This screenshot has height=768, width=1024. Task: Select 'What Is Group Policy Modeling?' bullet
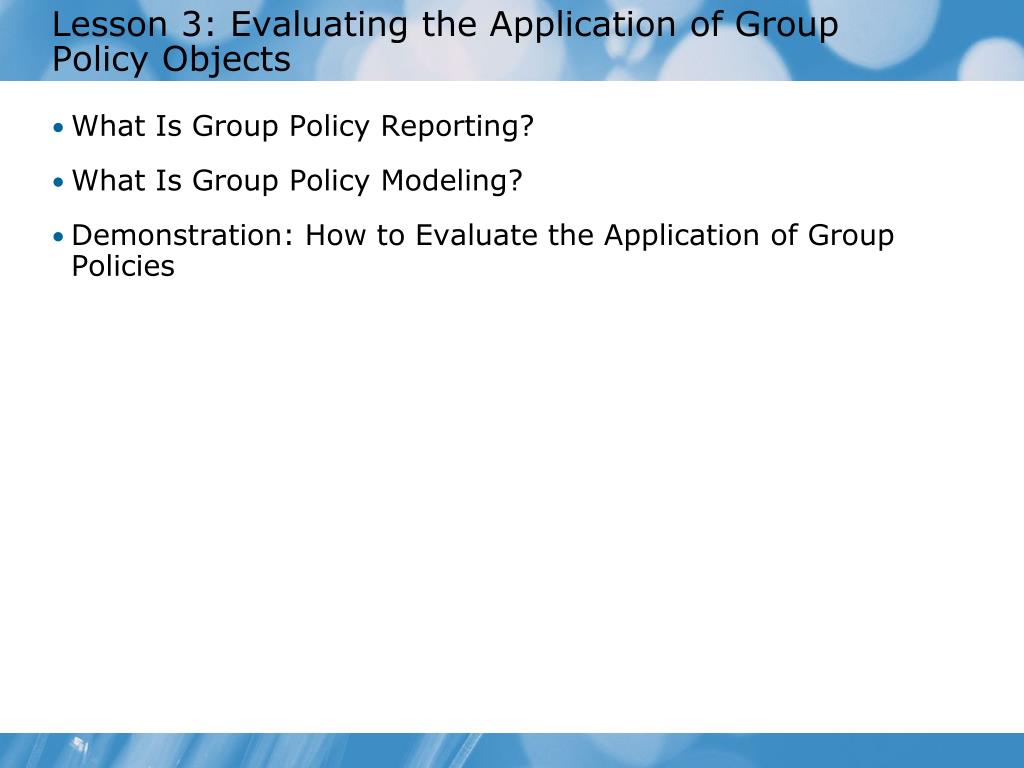pos(297,181)
